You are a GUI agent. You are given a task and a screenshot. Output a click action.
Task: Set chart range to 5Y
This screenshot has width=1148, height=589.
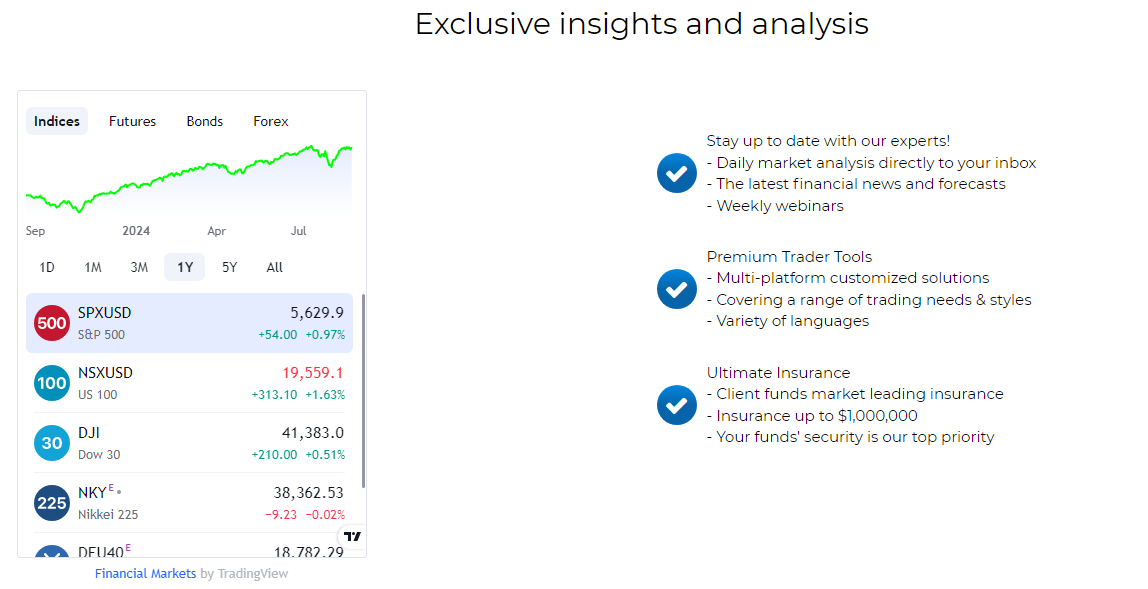tap(230, 267)
